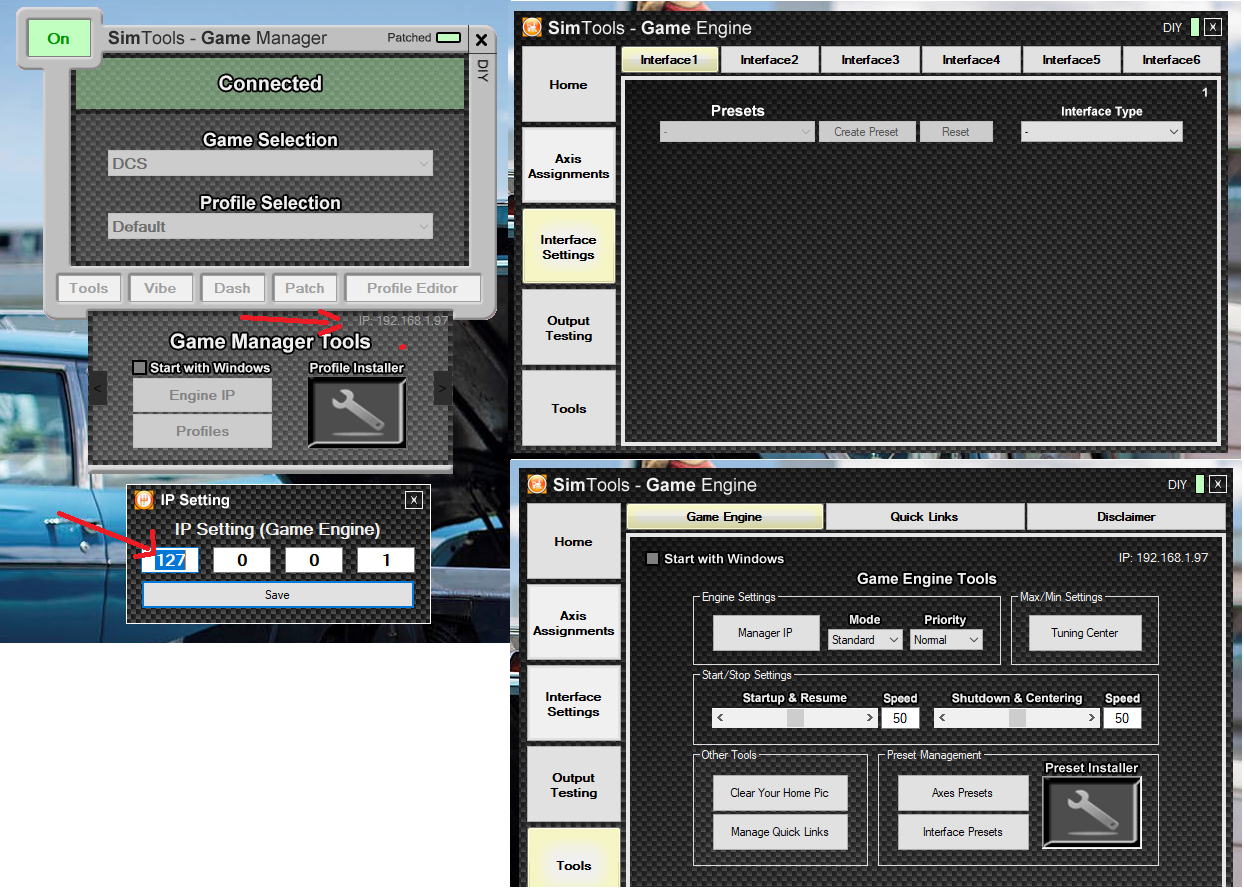Screen dimensions: 1244x892
Task: Toggle the green On button in Game Manager
Action: pyautogui.click(x=59, y=39)
